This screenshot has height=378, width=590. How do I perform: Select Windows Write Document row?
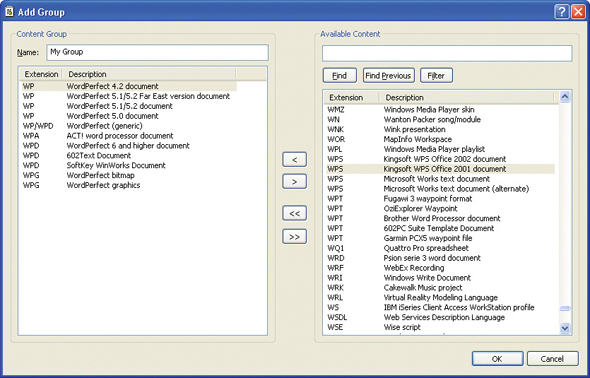pos(440,278)
